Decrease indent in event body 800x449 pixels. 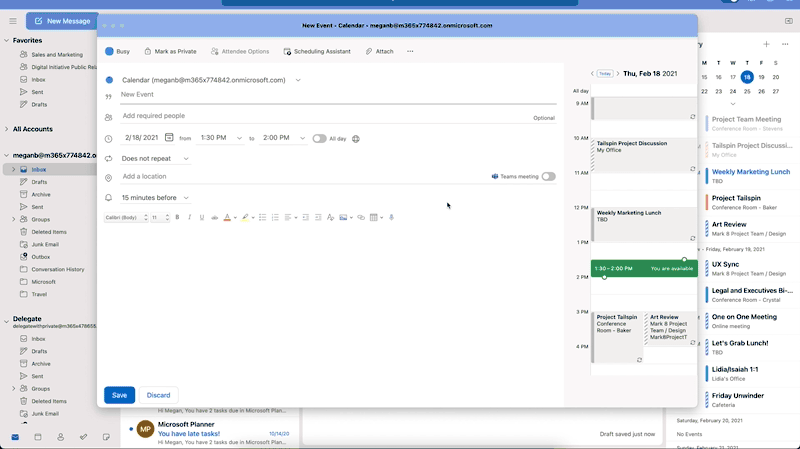pyautogui.click(x=306, y=217)
